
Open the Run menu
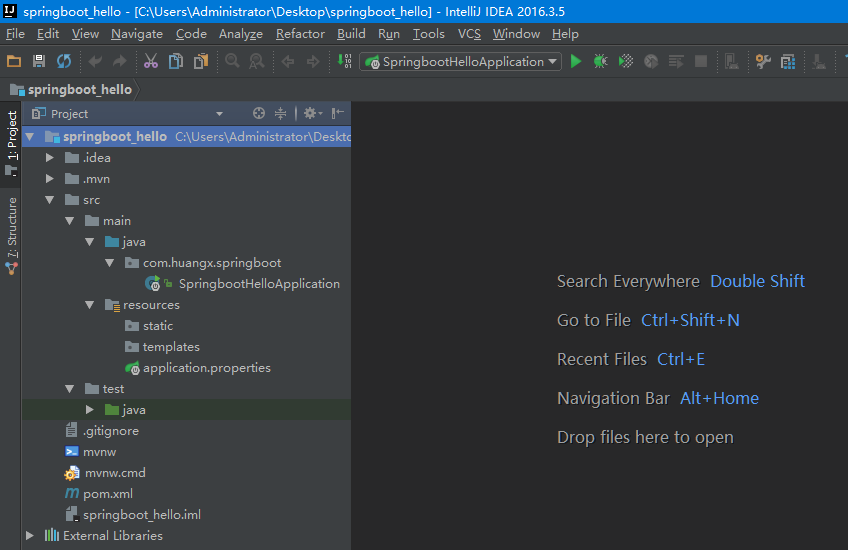[389, 34]
